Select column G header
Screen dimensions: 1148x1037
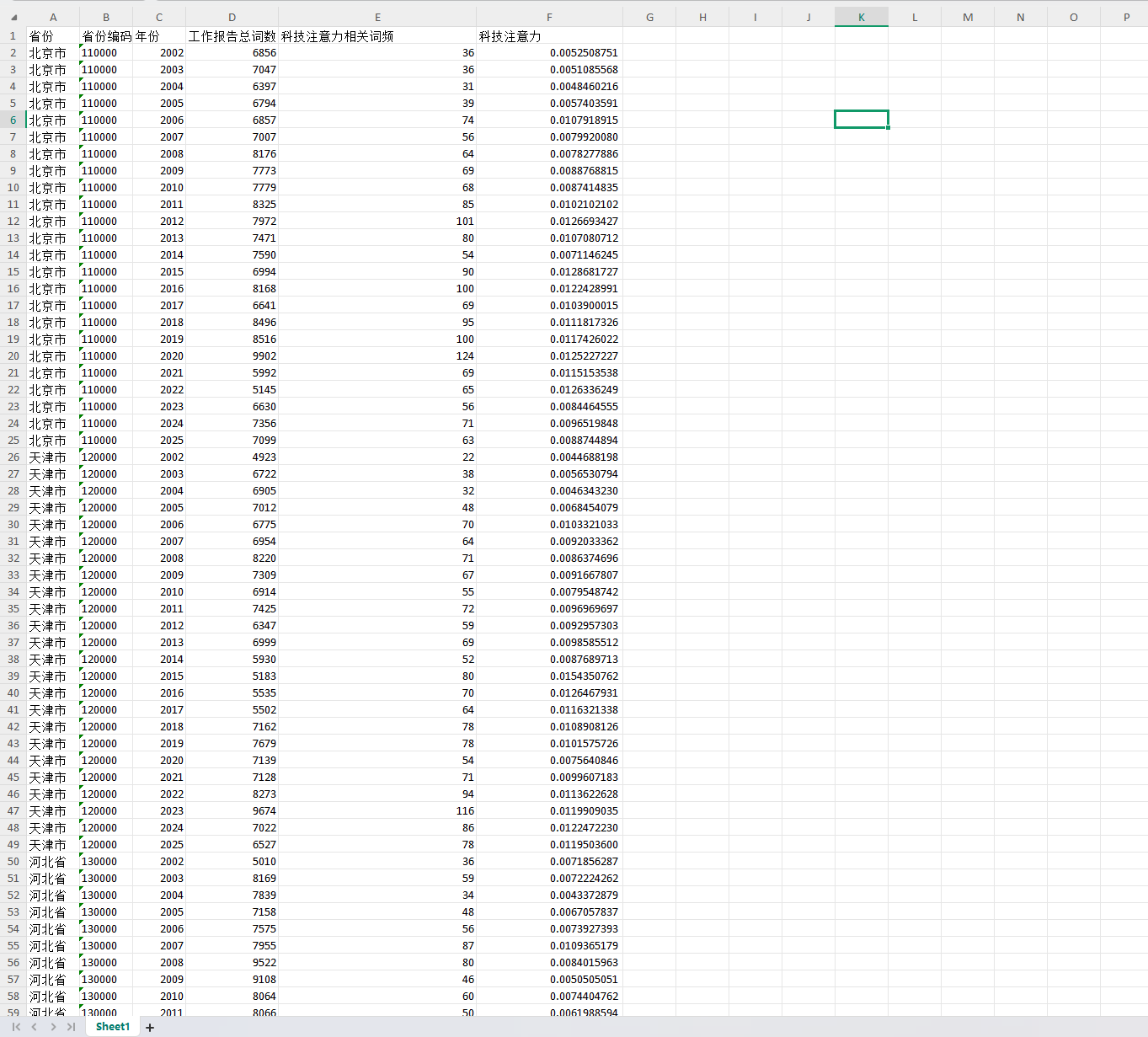coord(649,18)
